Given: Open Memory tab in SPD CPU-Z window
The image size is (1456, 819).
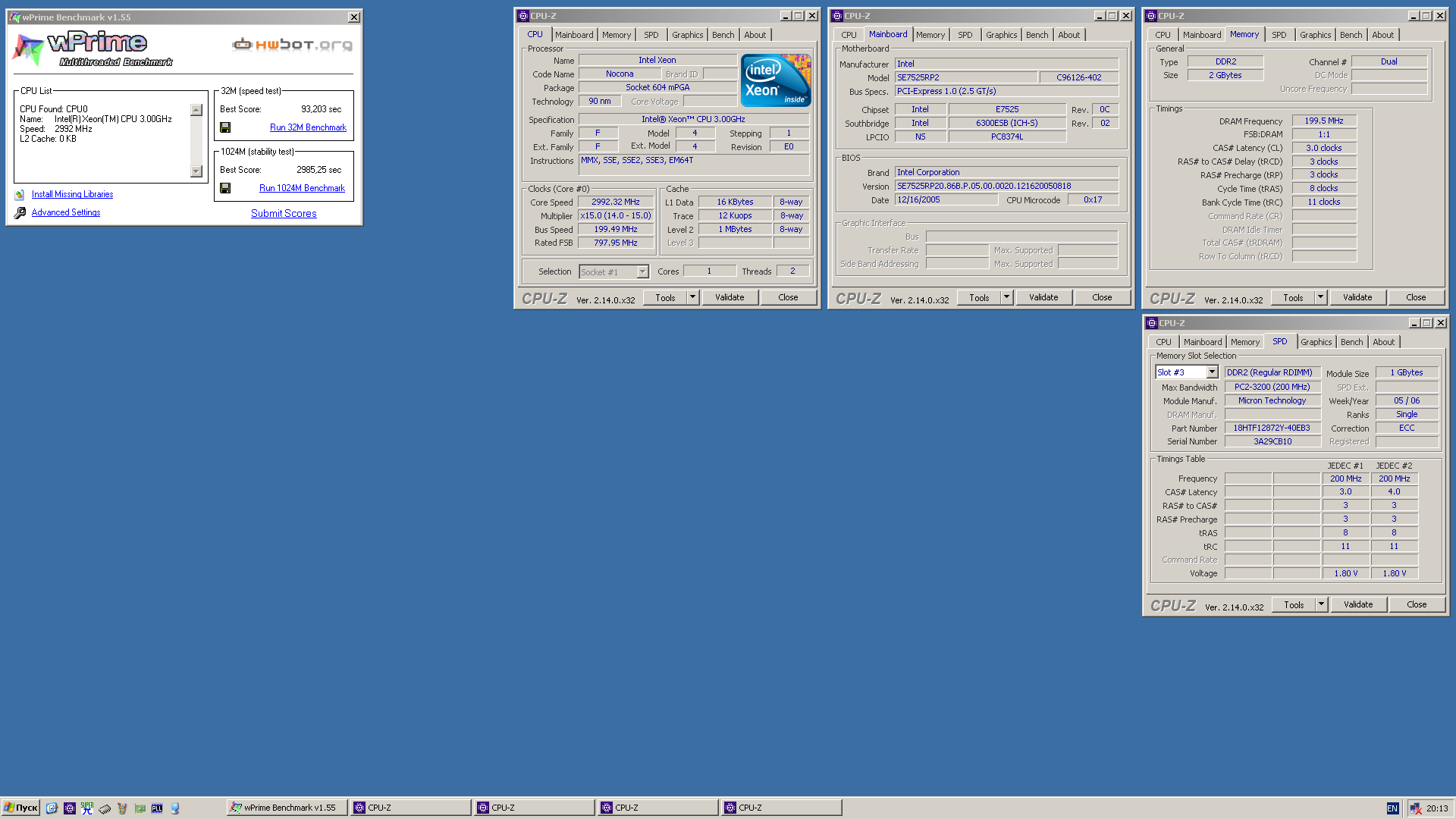Looking at the screenshot, I should [1244, 342].
